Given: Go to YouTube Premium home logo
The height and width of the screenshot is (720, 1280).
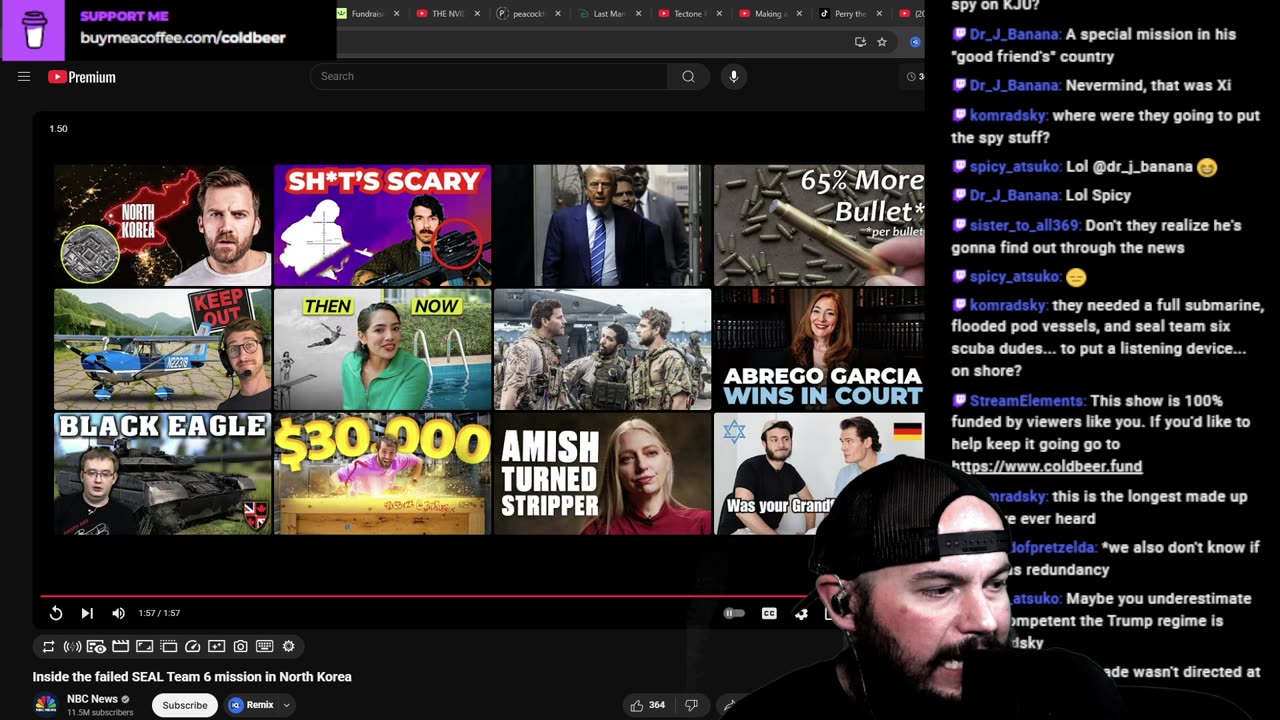Looking at the screenshot, I should 82,77.
